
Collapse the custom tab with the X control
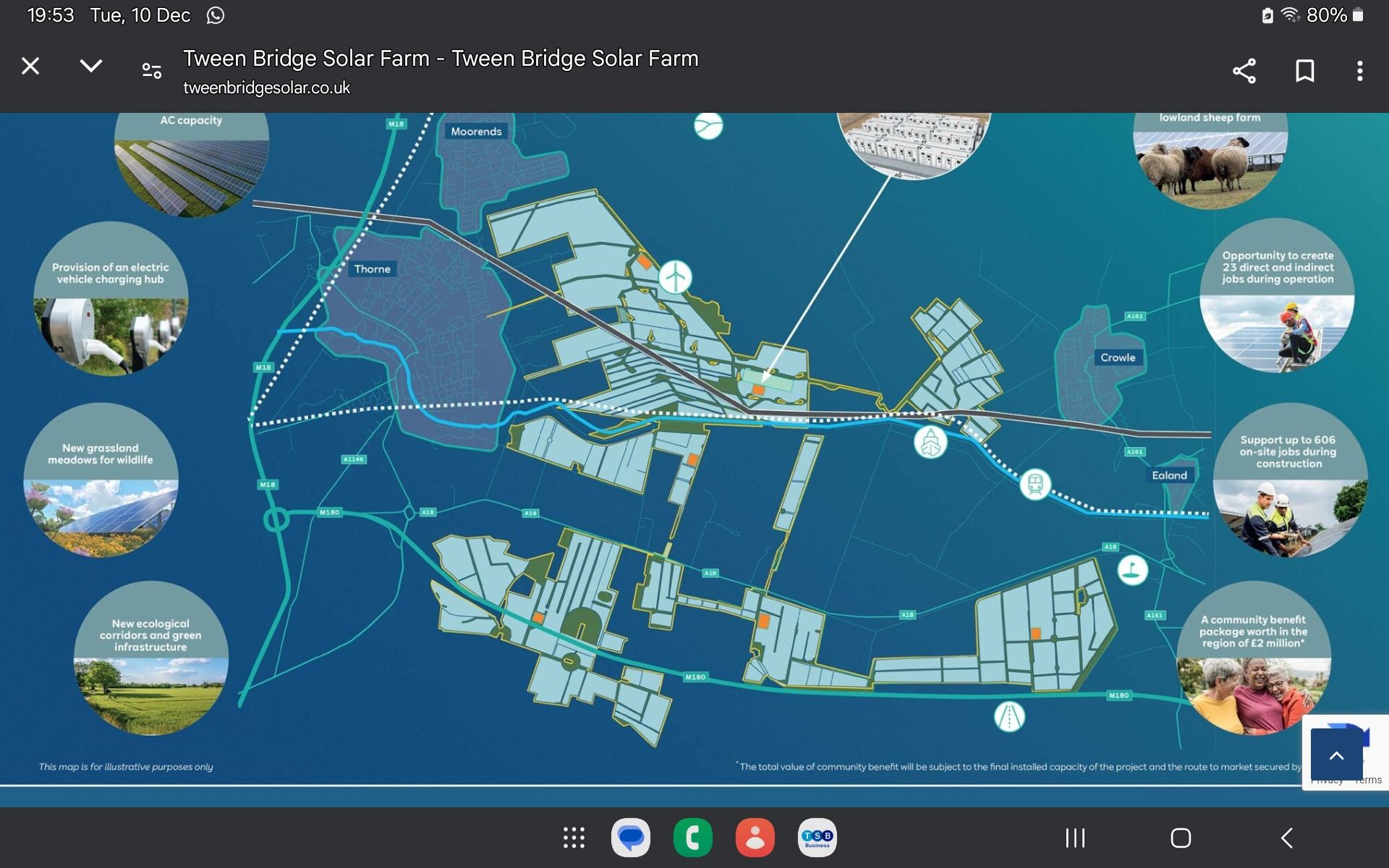tap(30, 66)
